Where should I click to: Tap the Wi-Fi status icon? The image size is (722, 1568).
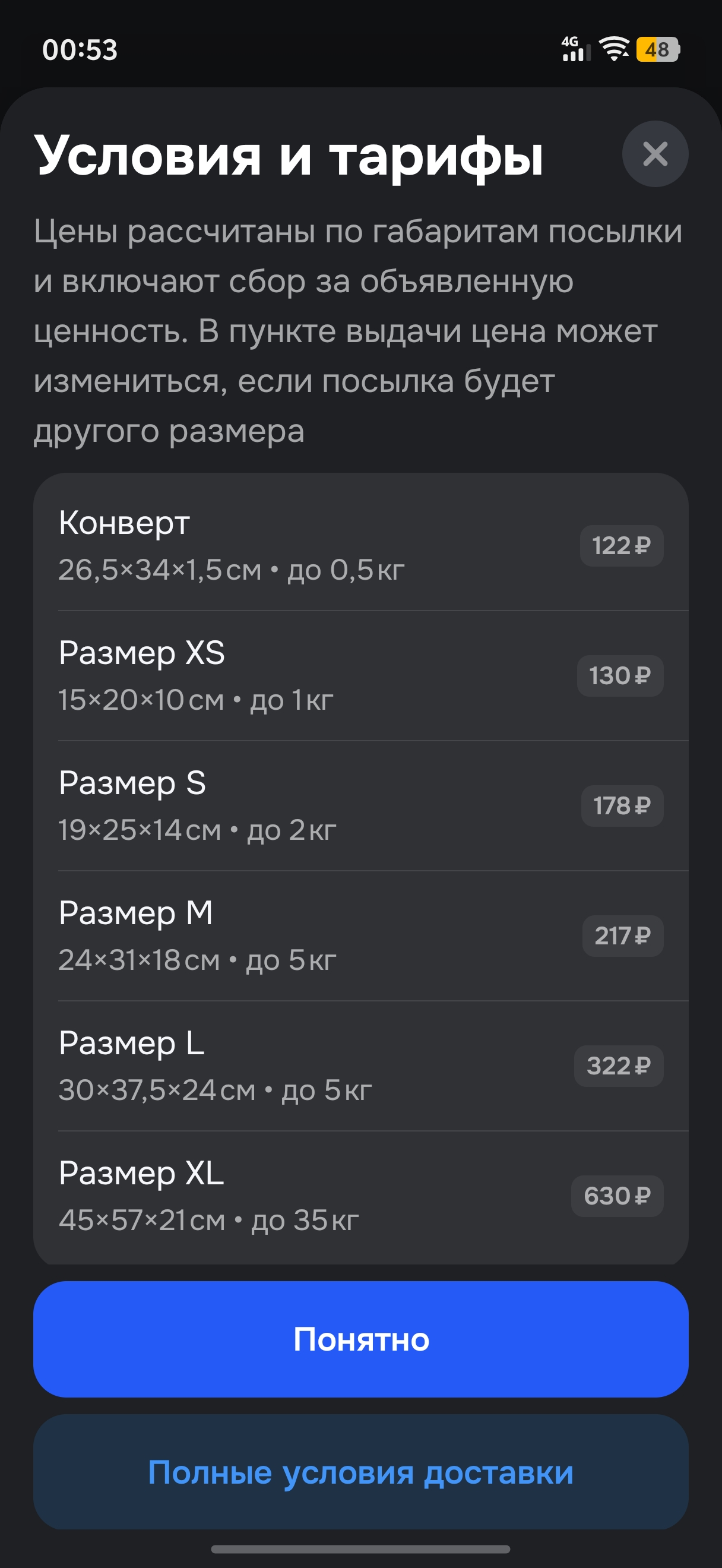pyautogui.click(x=614, y=49)
